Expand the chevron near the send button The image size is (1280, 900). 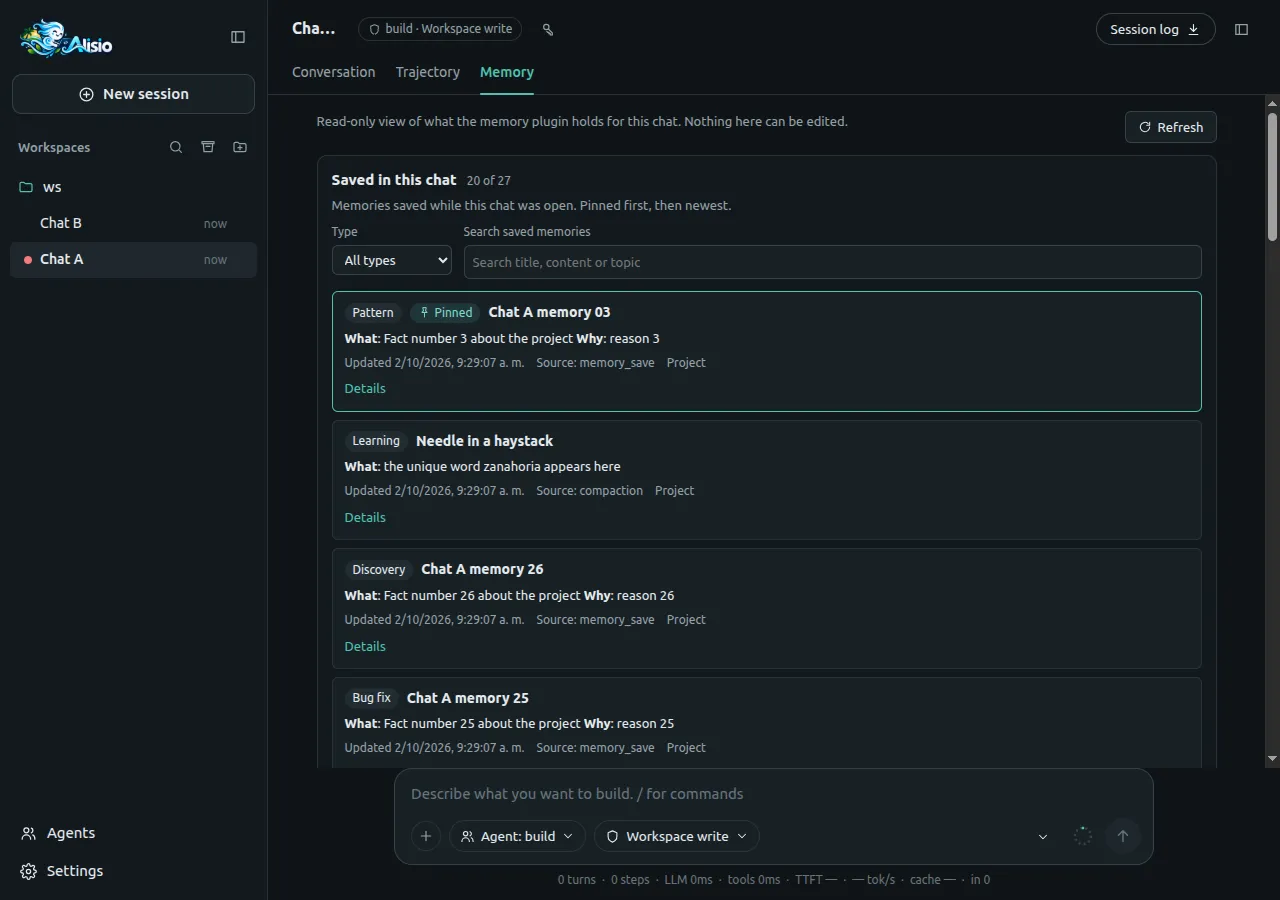[x=1043, y=836]
